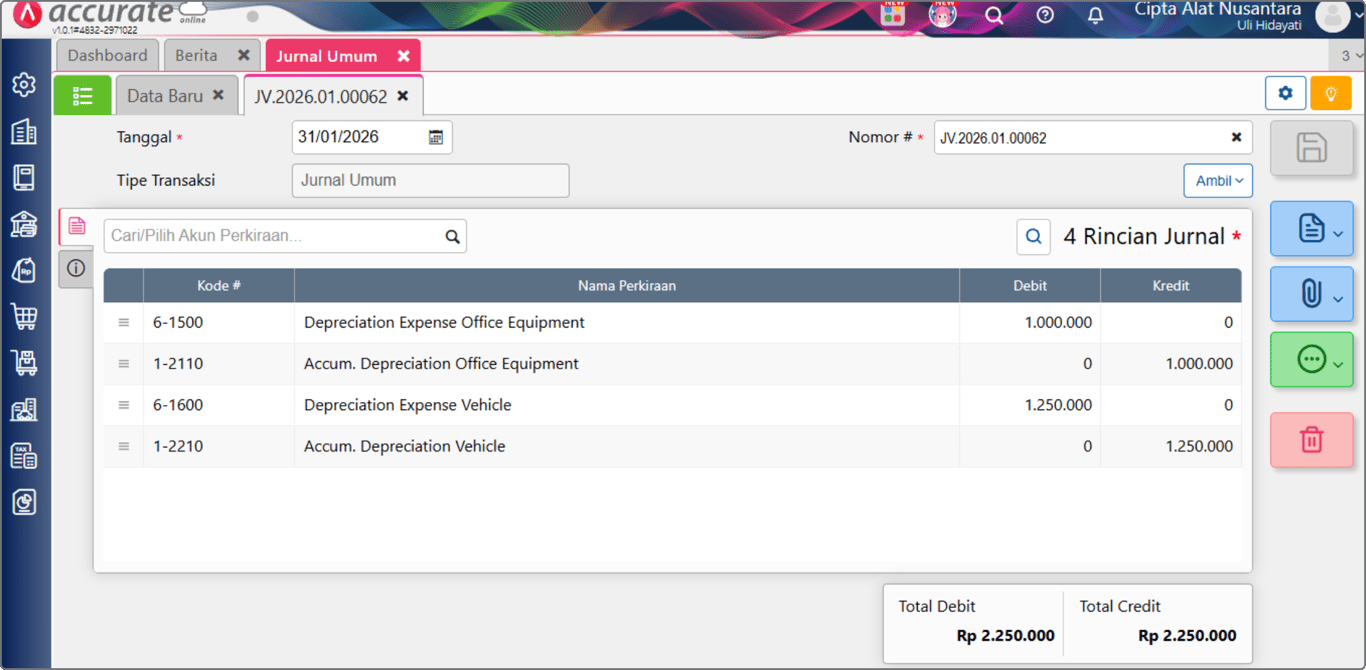
Task: Open the reports chart icon in sidebar
Action: click(24, 502)
